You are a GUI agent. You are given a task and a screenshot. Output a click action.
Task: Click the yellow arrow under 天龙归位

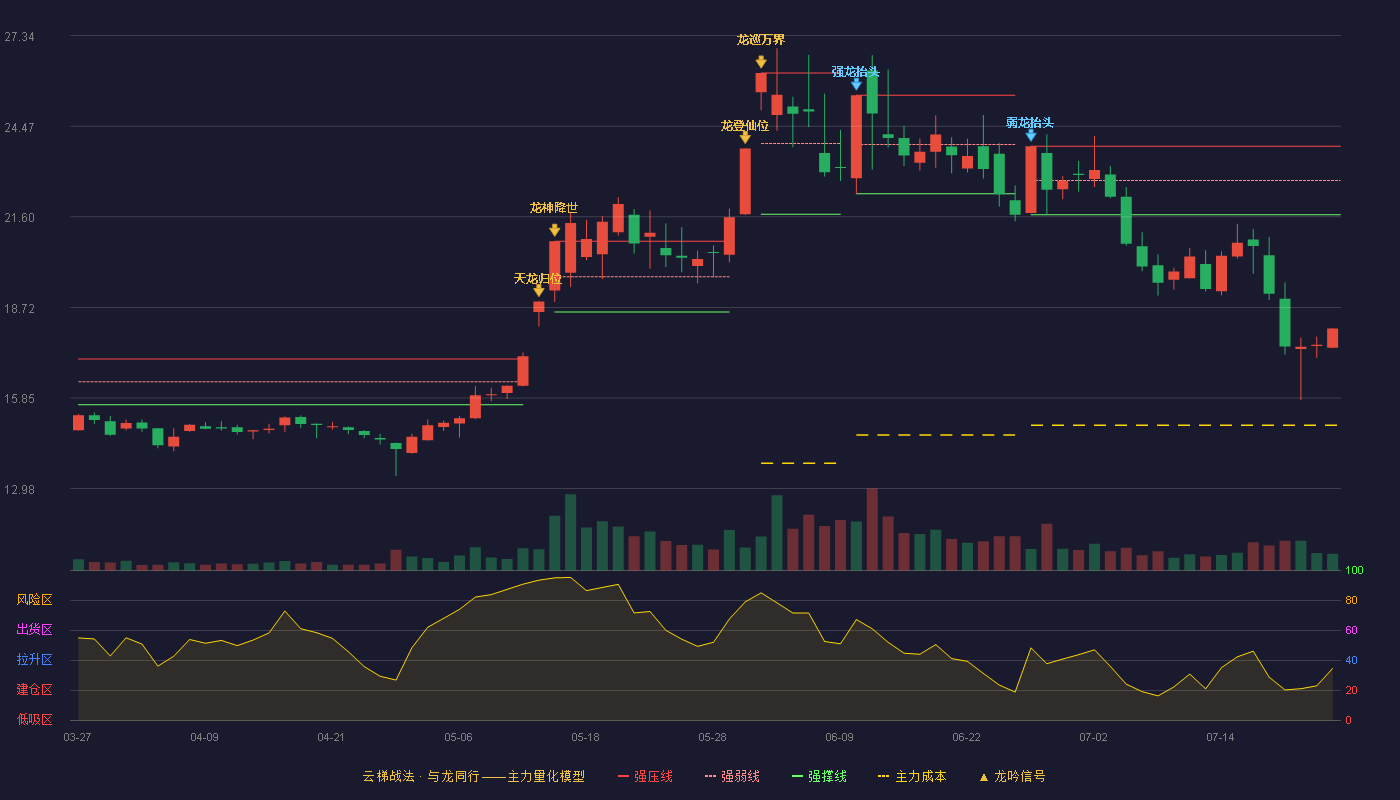[x=539, y=291]
